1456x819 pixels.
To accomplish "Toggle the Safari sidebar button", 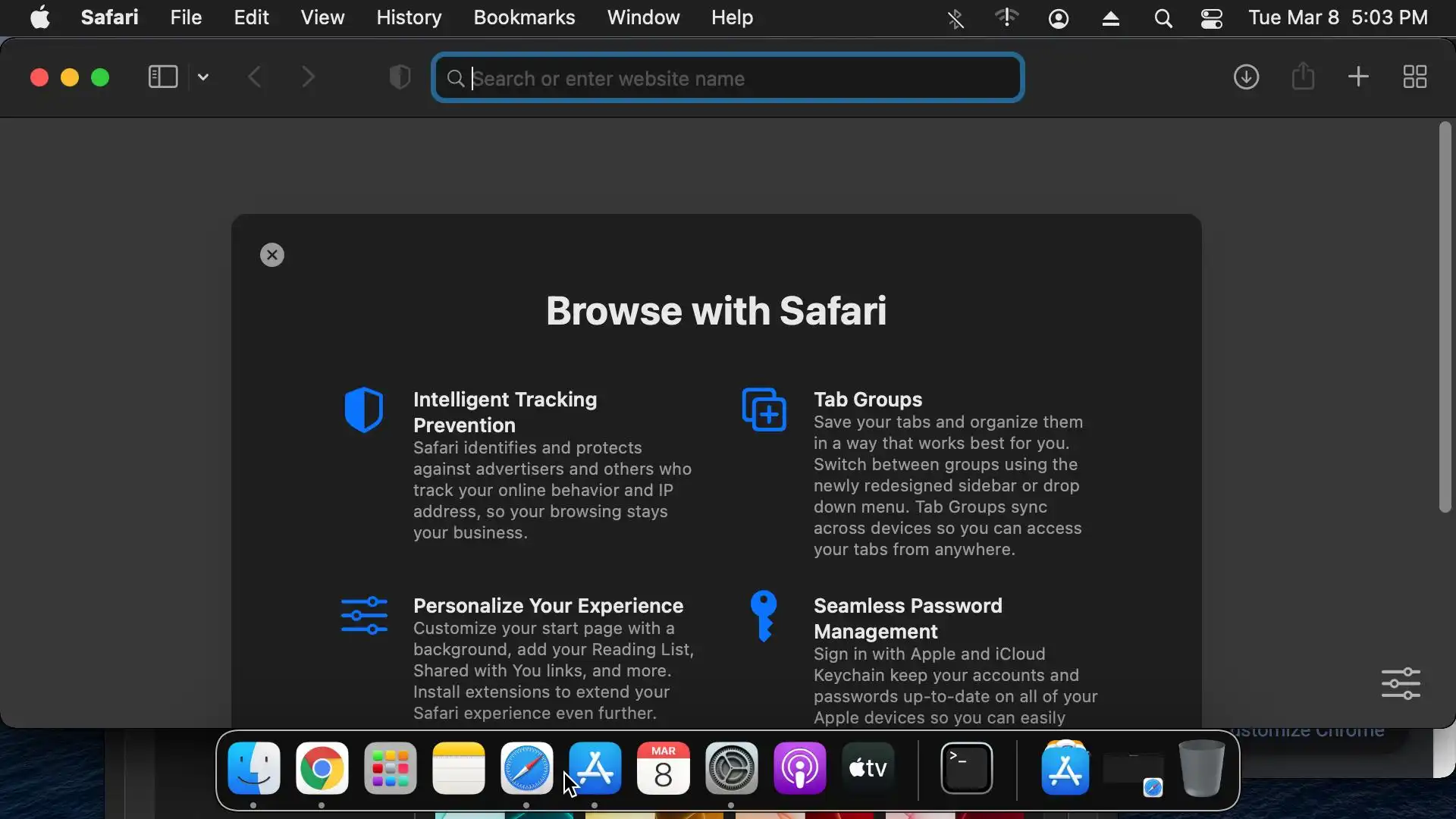I will (x=162, y=77).
